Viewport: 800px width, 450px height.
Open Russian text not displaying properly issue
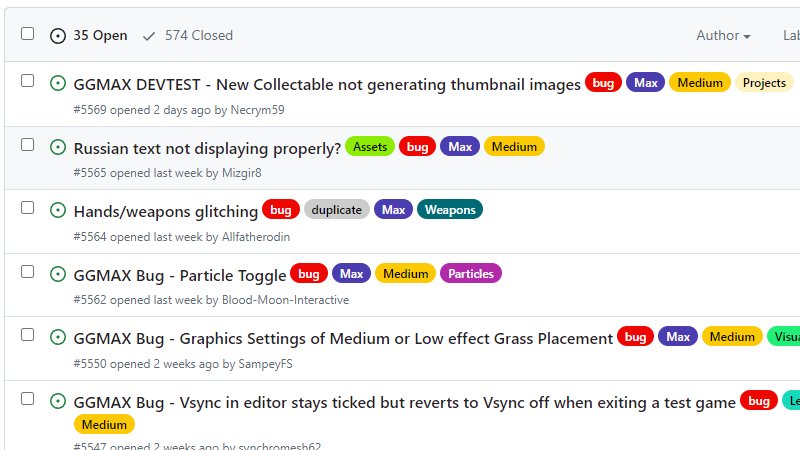point(207,148)
